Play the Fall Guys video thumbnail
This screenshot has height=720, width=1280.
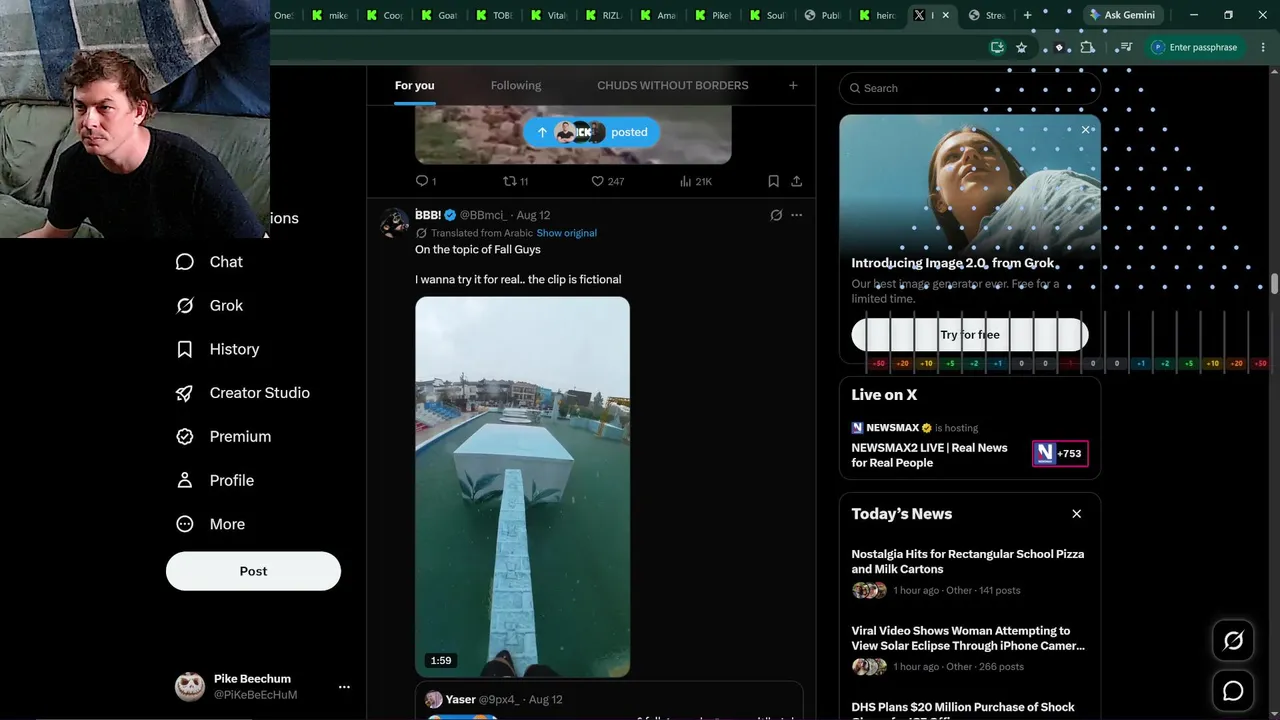click(522, 487)
